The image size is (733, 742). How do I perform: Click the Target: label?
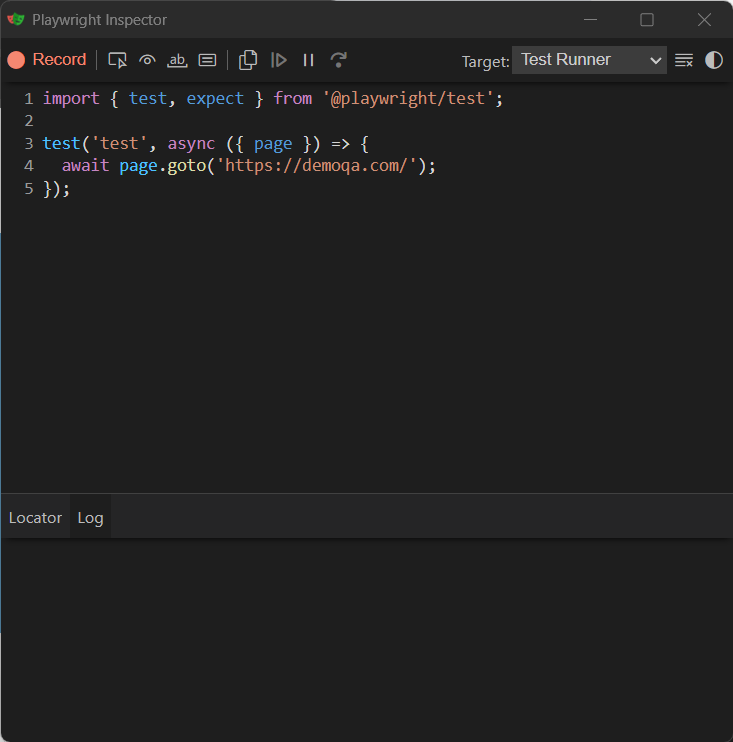tap(486, 62)
